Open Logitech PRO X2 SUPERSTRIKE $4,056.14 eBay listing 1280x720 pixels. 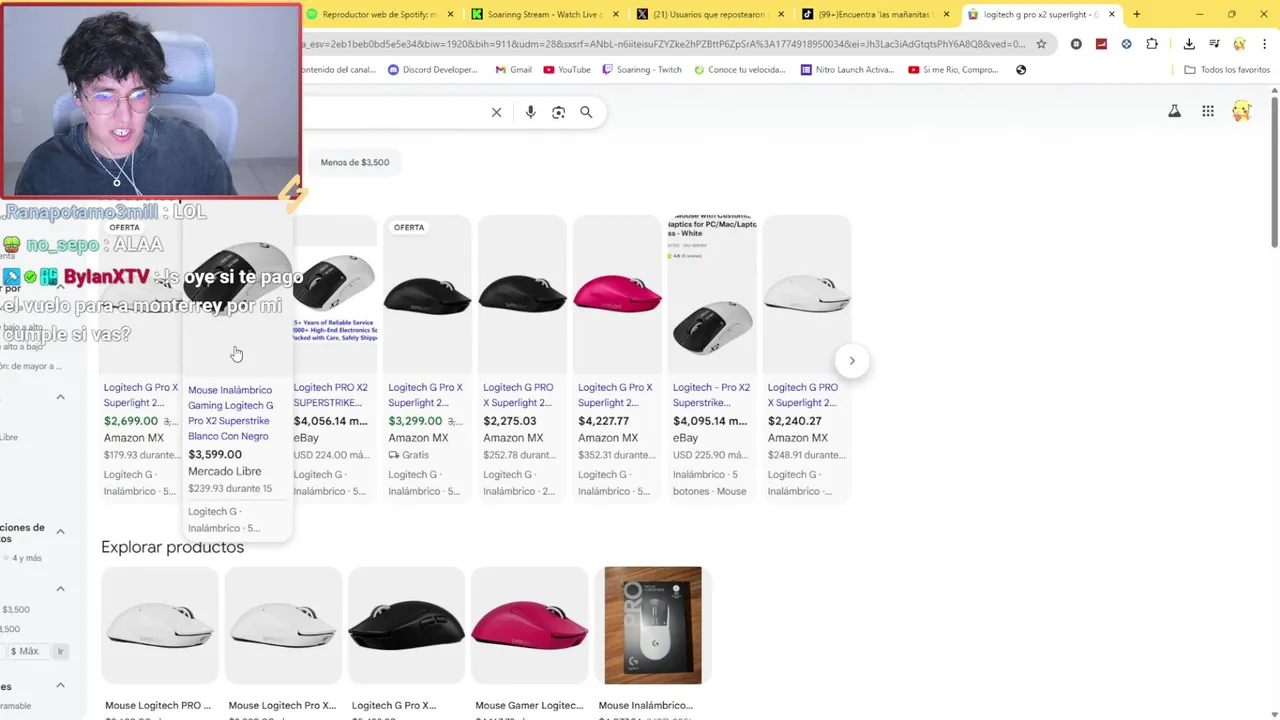click(x=334, y=357)
